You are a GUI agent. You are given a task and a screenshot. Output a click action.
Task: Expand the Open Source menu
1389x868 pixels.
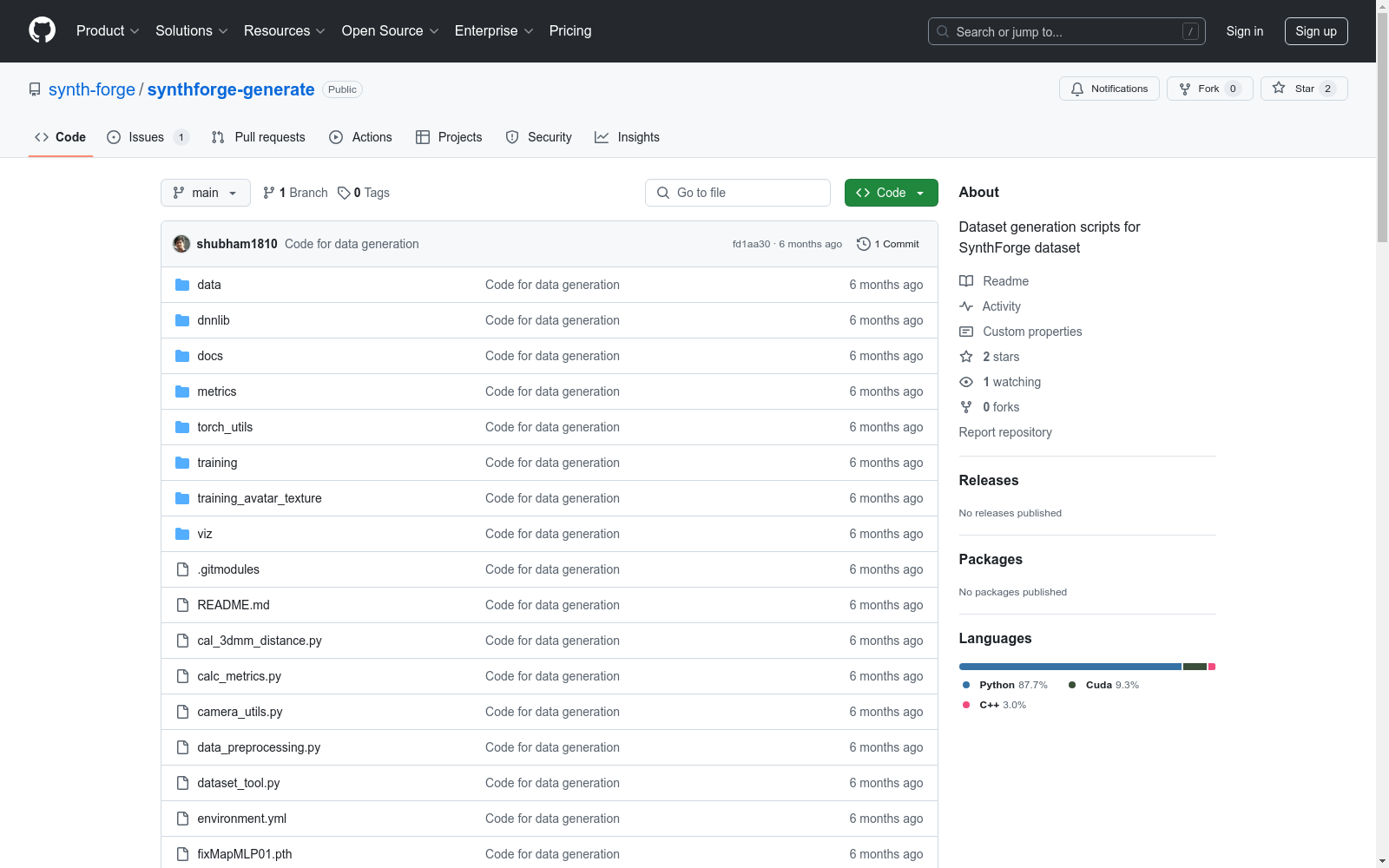[x=391, y=30]
